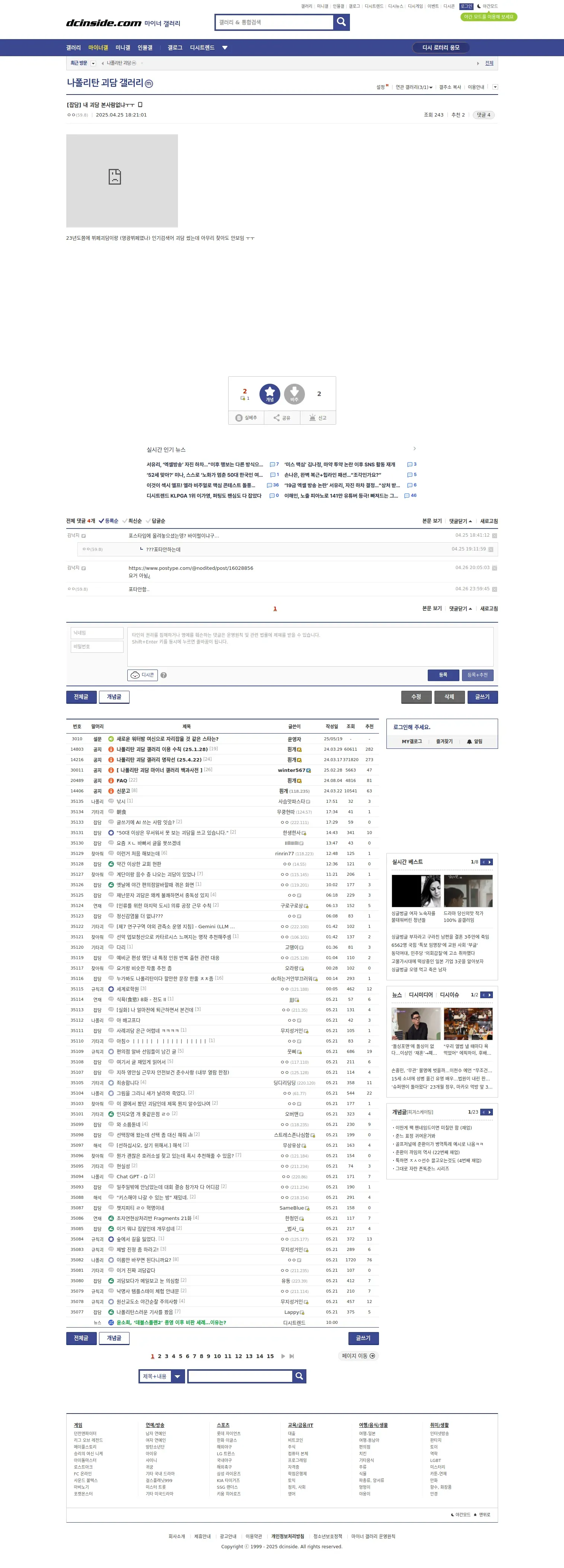This screenshot has height=1568, width=564.
Task: Click the 로그인 link at top
Action: click(x=466, y=6)
